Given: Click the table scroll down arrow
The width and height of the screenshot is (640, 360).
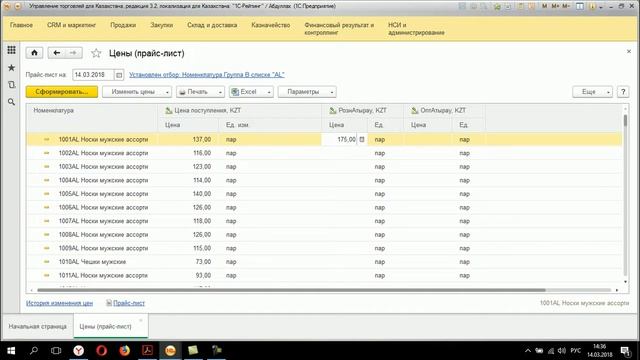Looking at the screenshot, I should pos(625,282).
